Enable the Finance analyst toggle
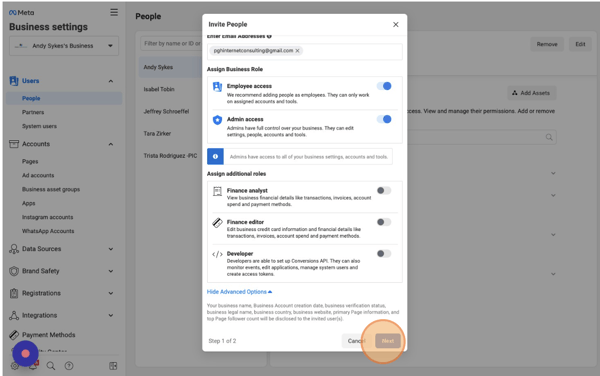 coord(384,190)
